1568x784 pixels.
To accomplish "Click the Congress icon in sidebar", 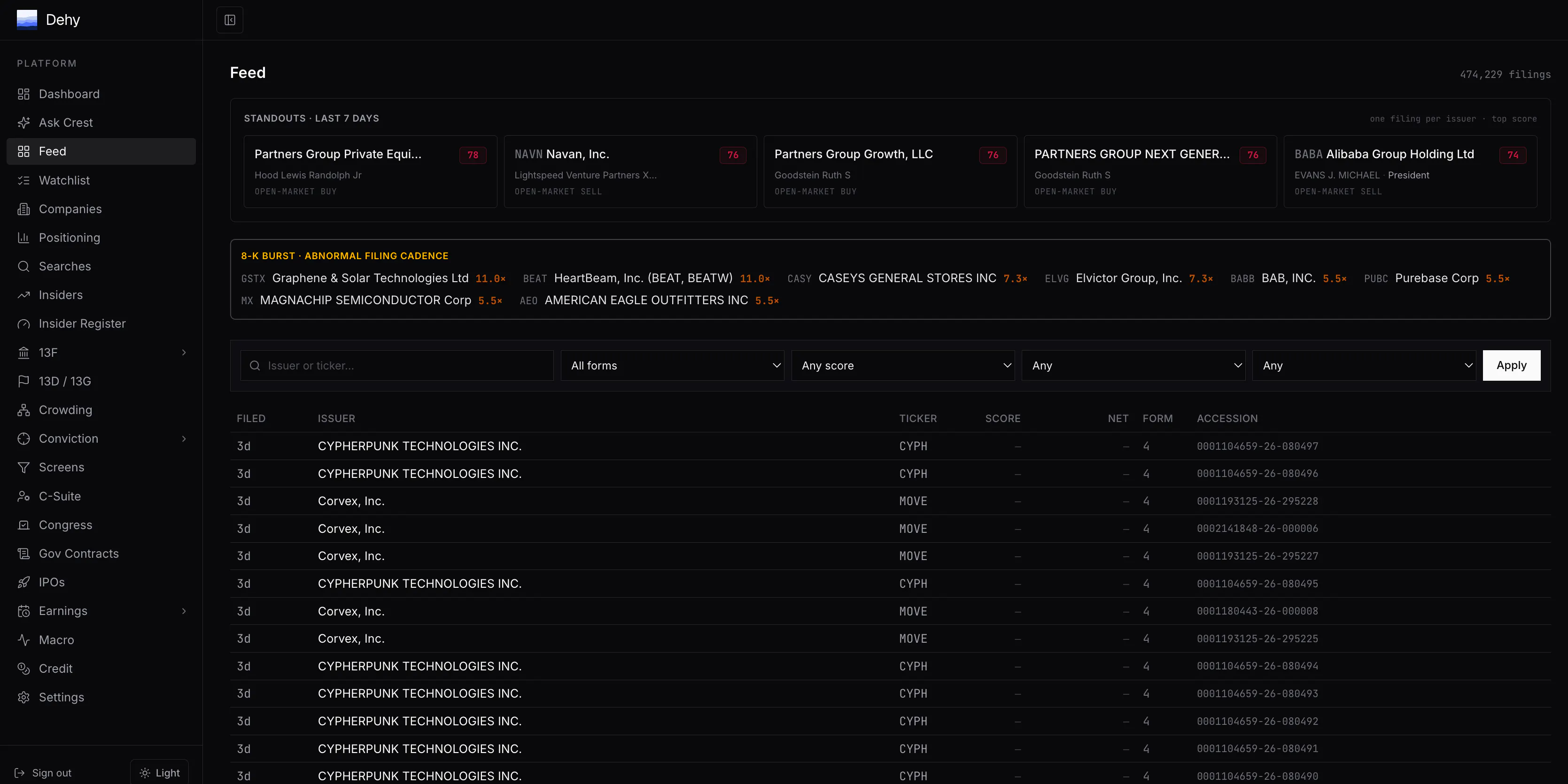I will (24, 525).
